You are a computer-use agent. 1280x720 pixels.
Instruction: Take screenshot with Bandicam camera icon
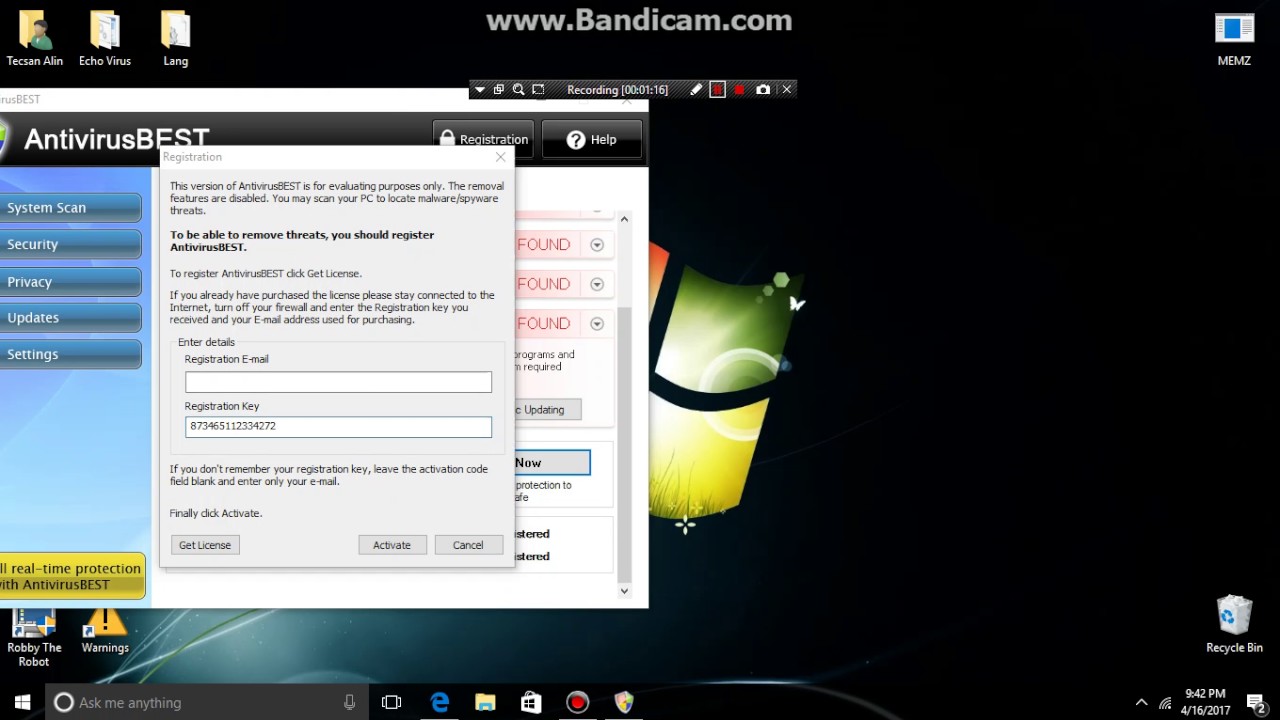pos(763,90)
